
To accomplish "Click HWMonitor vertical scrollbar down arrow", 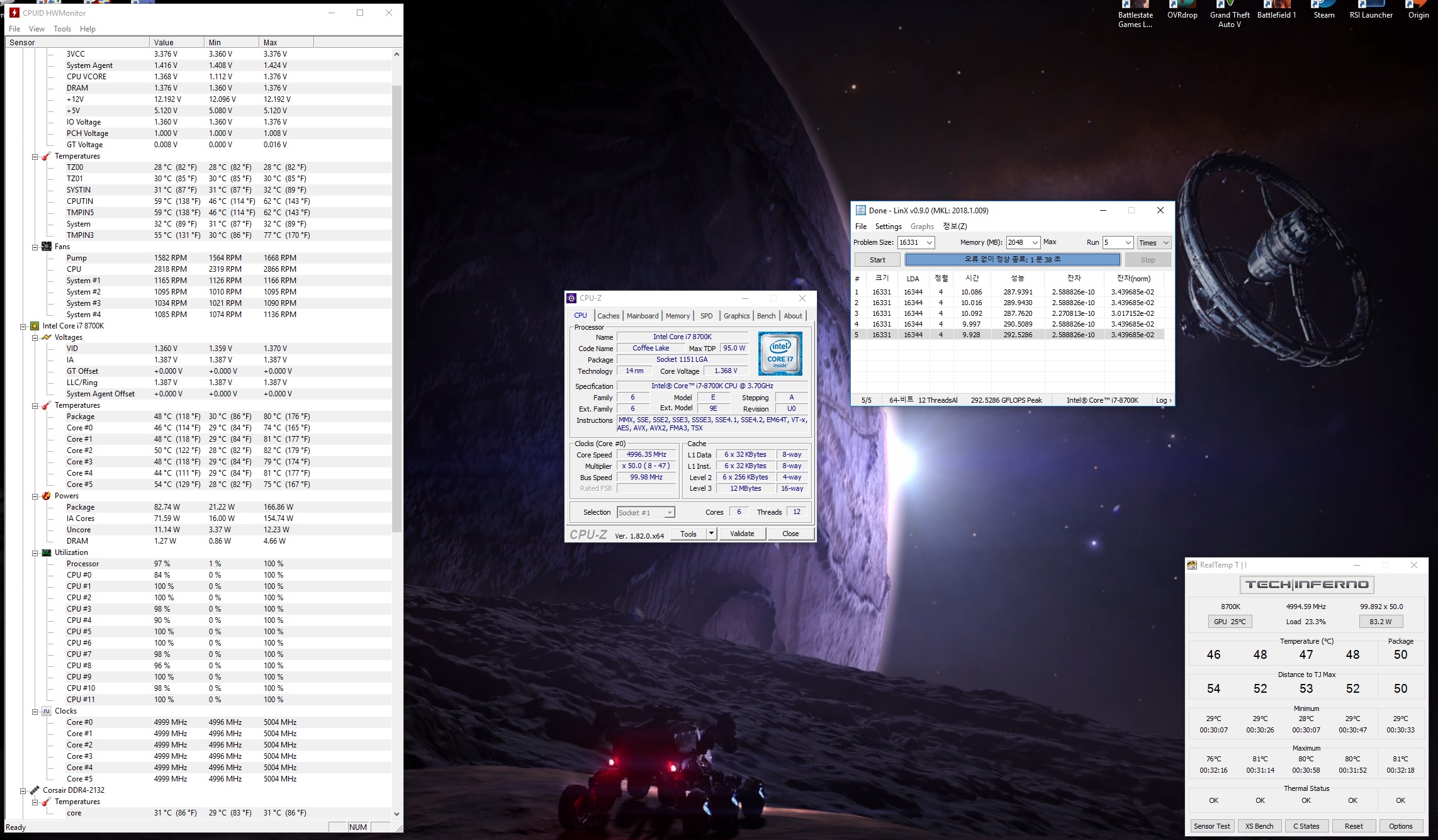I will click(396, 814).
